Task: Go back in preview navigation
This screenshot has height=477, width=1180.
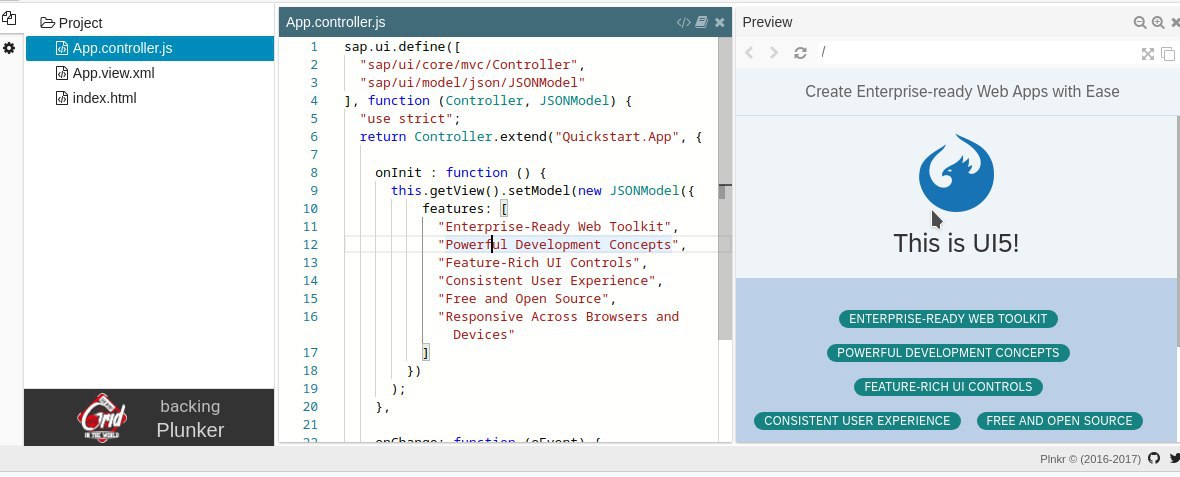Action: tap(749, 52)
